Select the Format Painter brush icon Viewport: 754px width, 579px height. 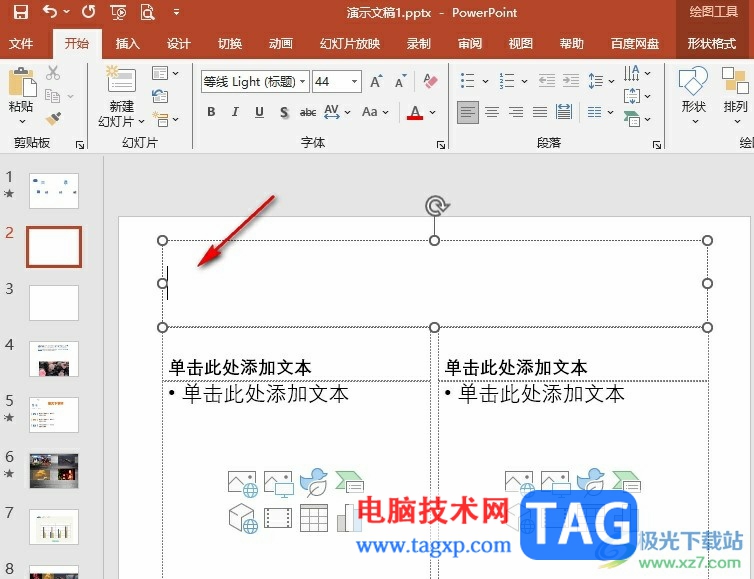[53, 118]
